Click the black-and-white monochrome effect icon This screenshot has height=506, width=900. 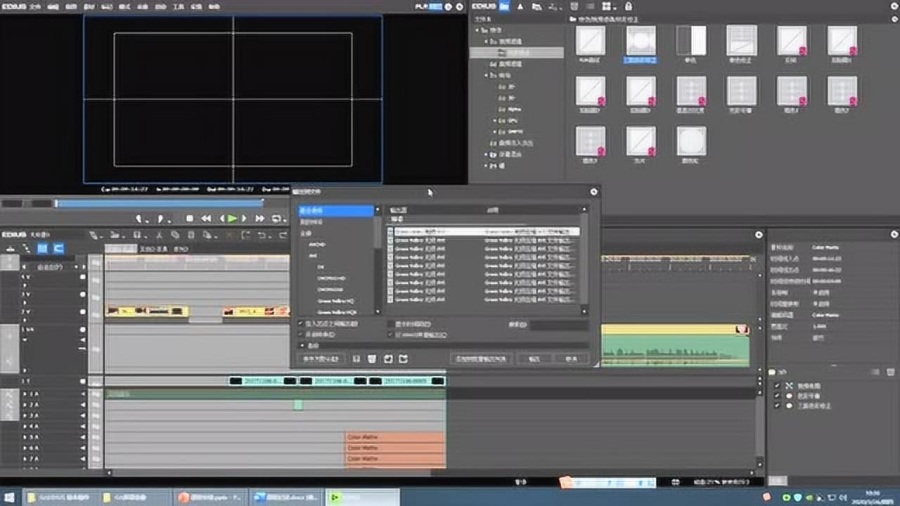[691, 42]
